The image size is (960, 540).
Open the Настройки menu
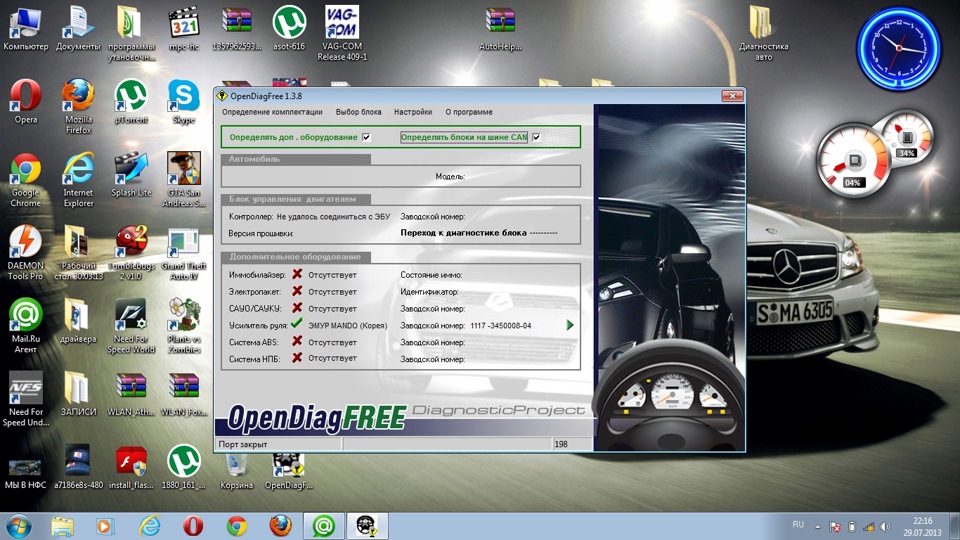(413, 112)
